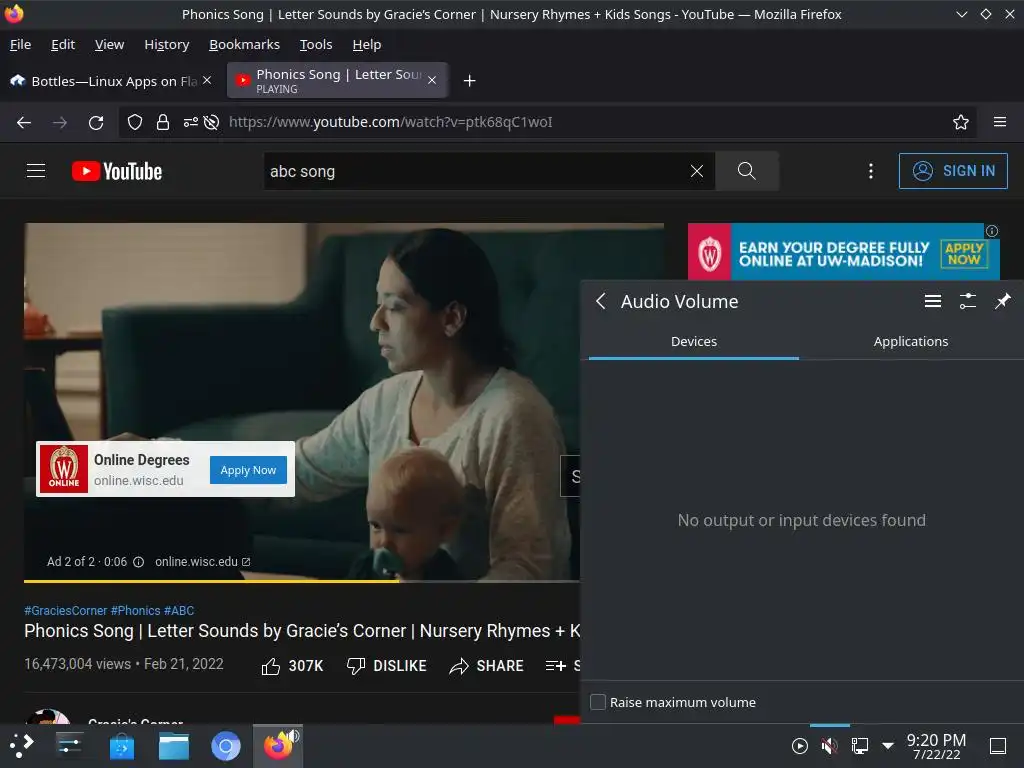1024x768 pixels.
Task: Close the Phonics Song browser tab
Action: click(x=432, y=80)
